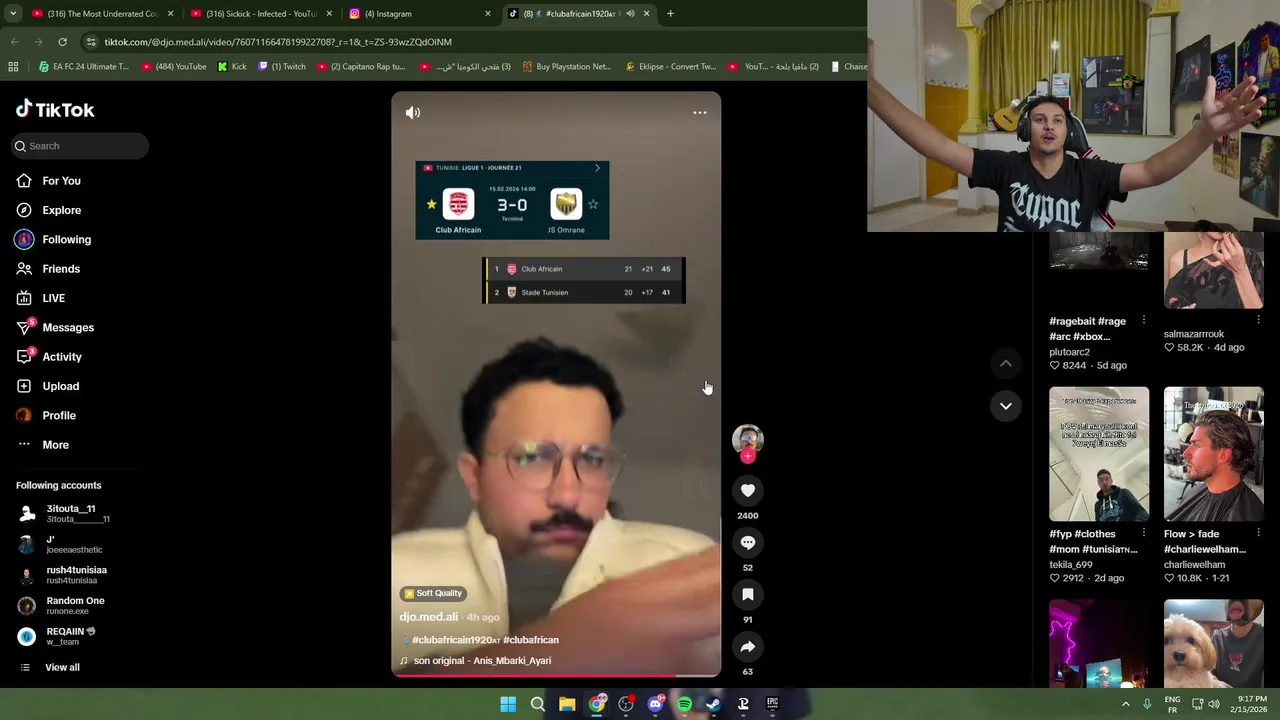This screenshot has height=720, width=1280.
Task: Open the Upload page
Action: tap(60, 386)
